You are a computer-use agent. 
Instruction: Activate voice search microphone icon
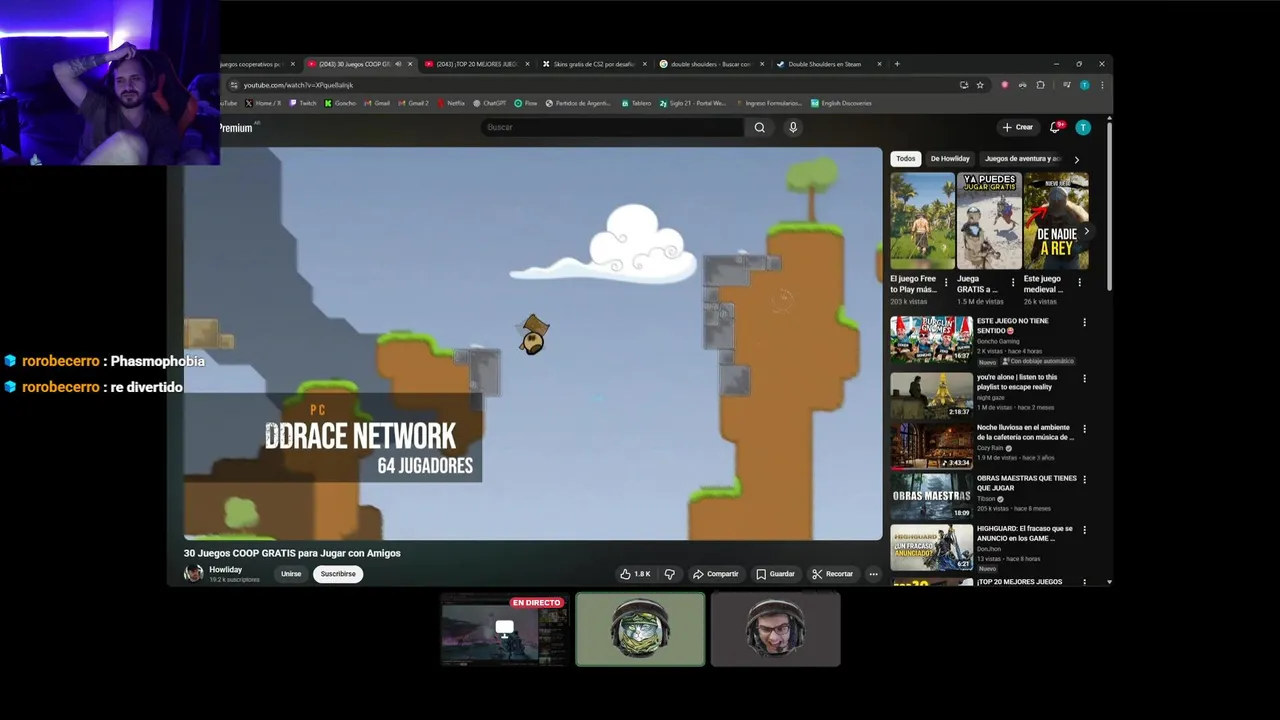[793, 127]
